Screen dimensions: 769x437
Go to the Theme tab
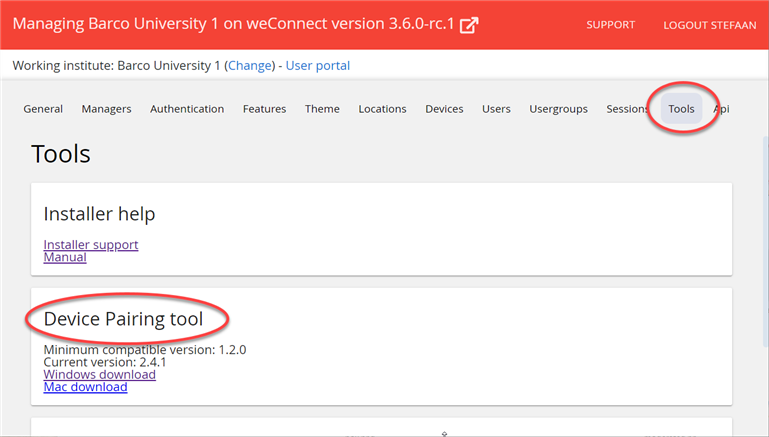click(x=322, y=109)
